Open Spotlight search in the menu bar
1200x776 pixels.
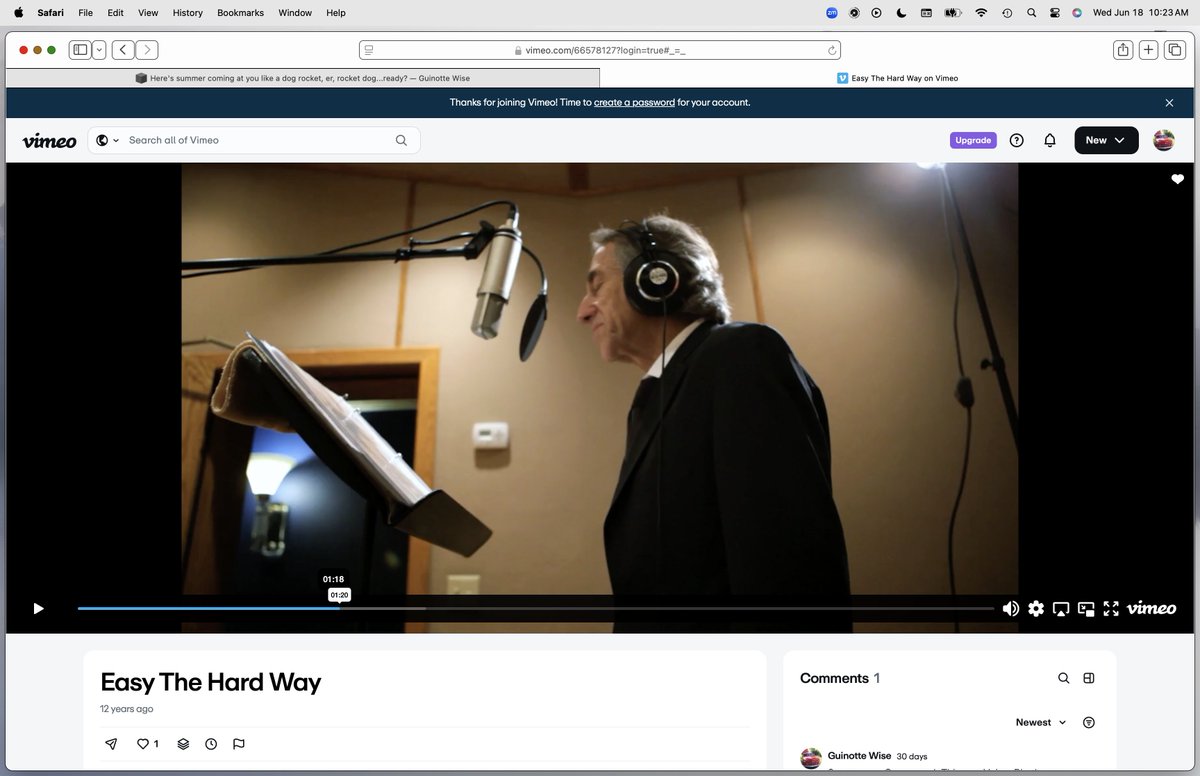[1031, 13]
